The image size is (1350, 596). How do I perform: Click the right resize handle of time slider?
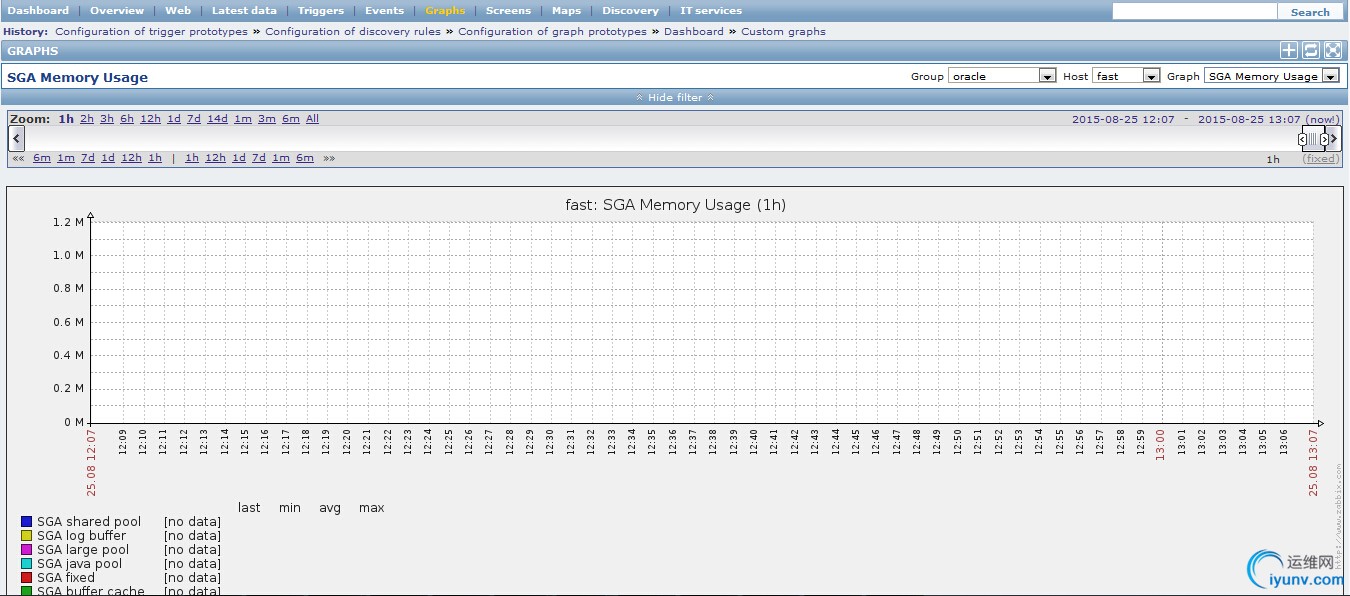point(1324,139)
